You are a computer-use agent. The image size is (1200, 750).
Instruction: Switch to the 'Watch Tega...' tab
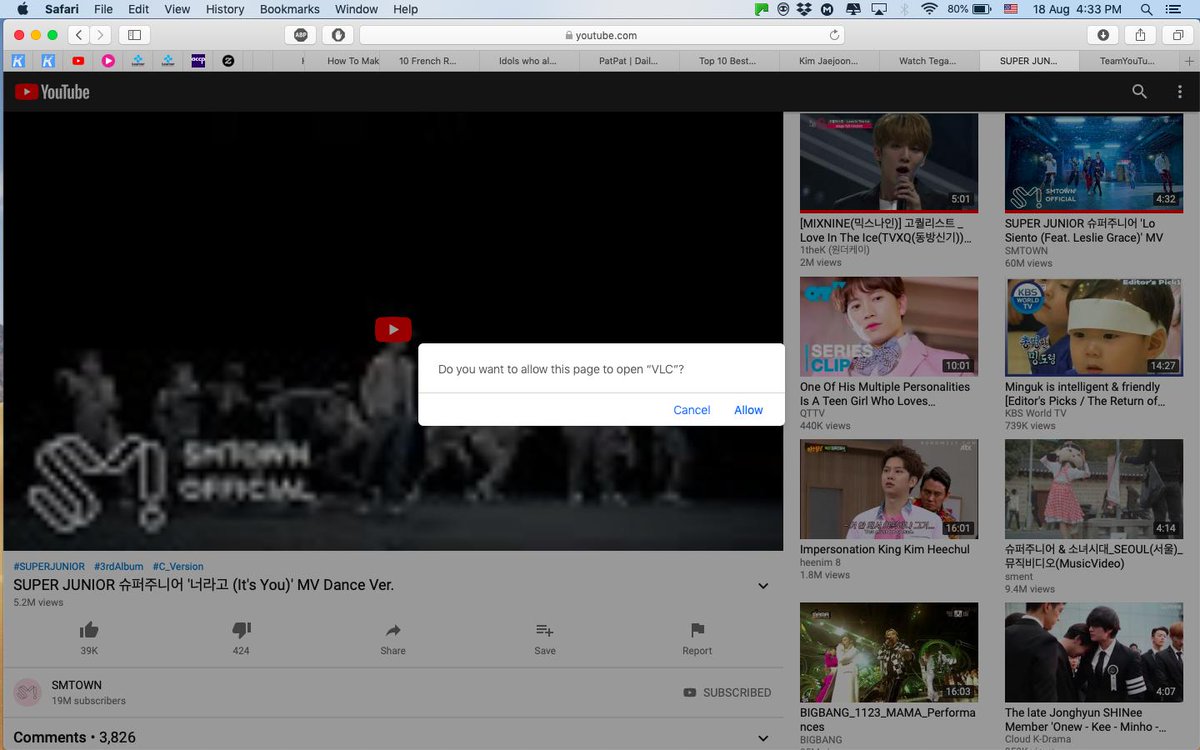(x=928, y=61)
